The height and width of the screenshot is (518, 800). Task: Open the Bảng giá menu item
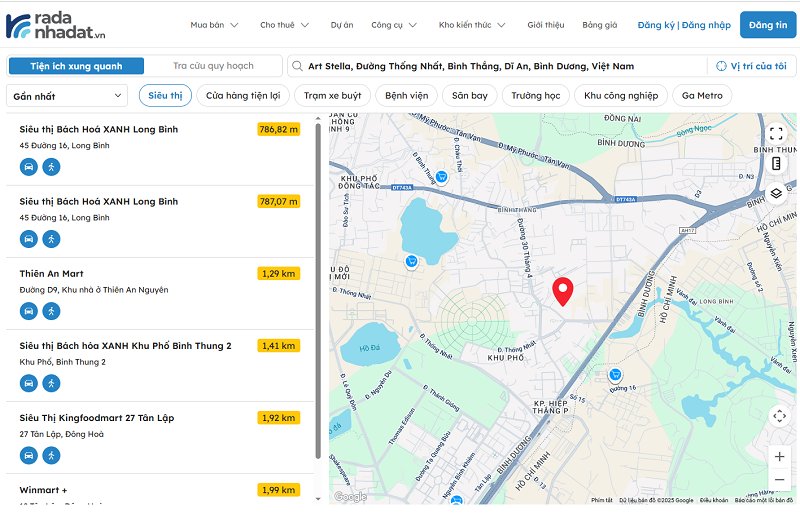click(600, 25)
